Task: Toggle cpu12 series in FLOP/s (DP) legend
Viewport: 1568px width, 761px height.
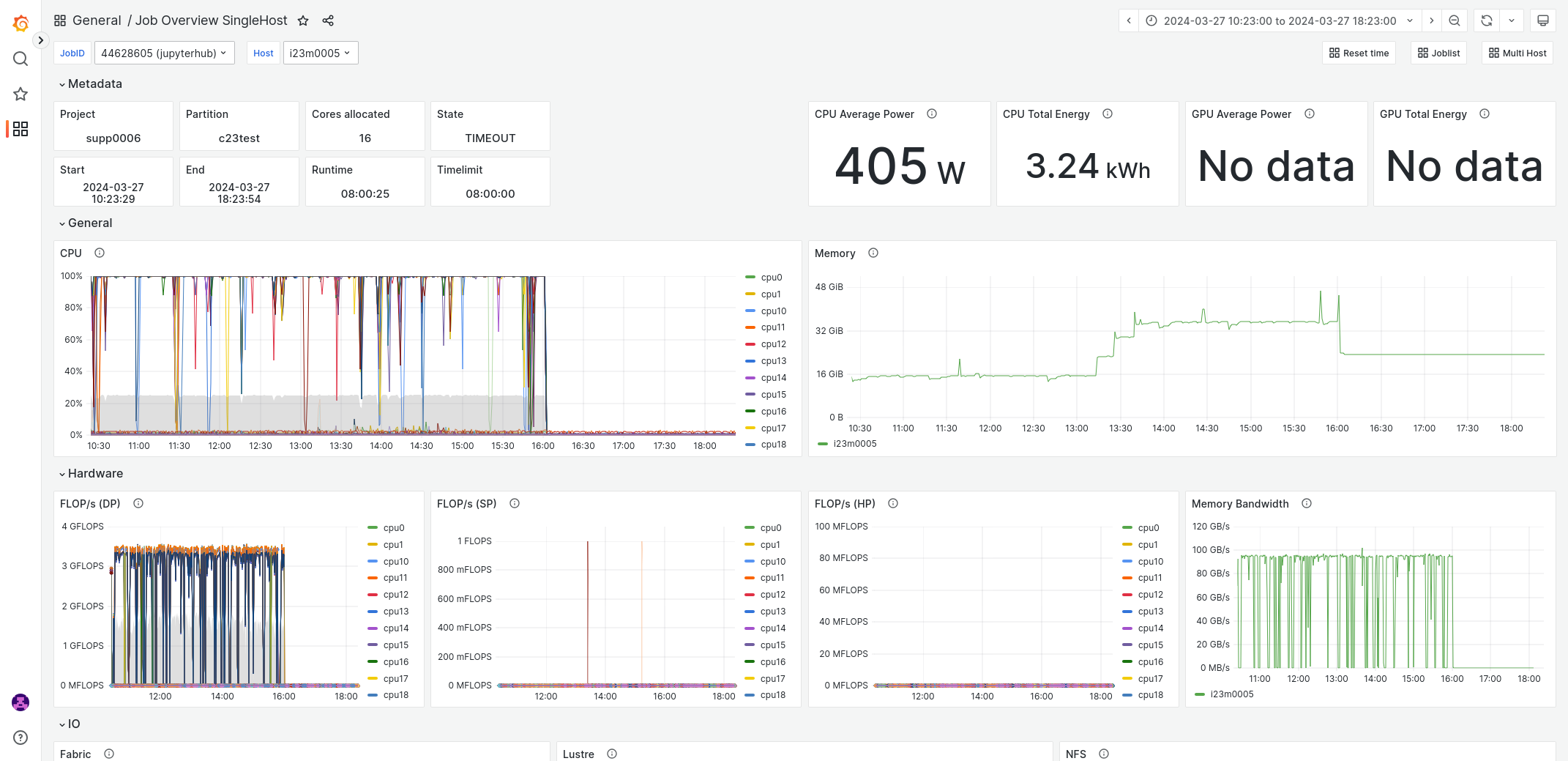Action: tap(395, 595)
